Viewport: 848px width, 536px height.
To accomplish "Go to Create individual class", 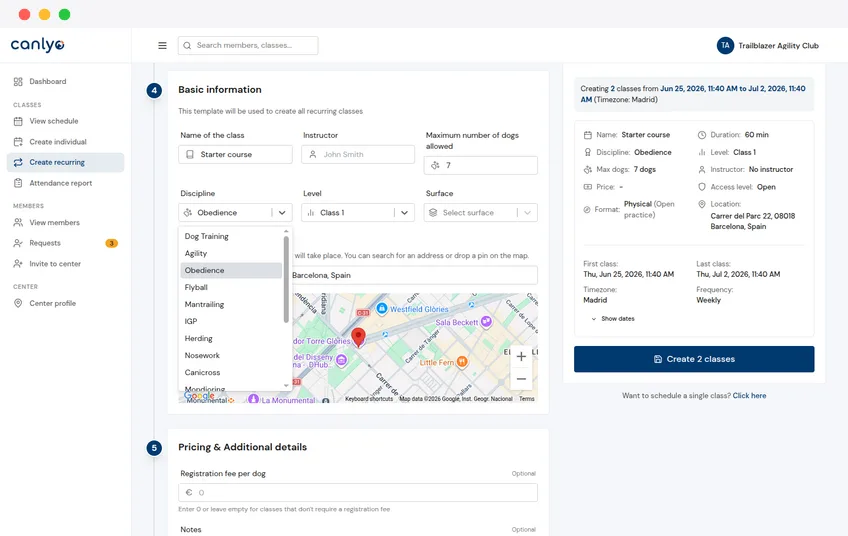I will coord(57,142).
